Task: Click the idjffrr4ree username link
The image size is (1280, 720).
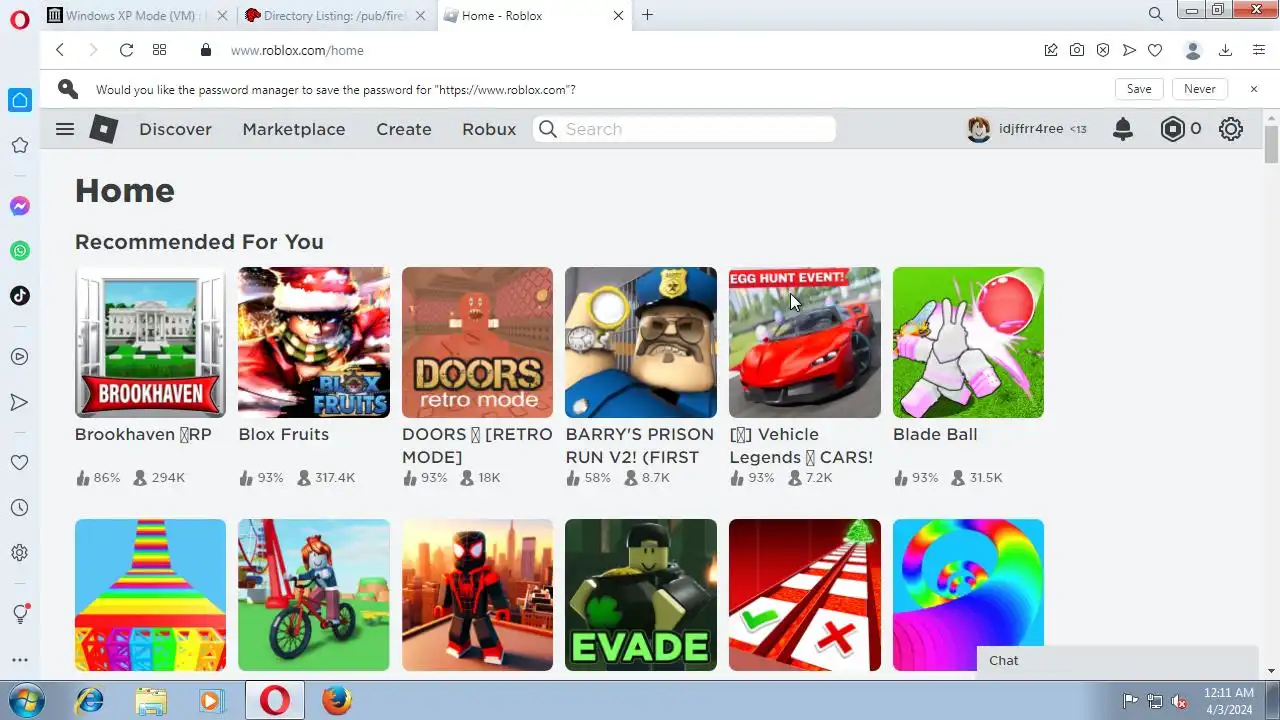Action: click(1031, 129)
